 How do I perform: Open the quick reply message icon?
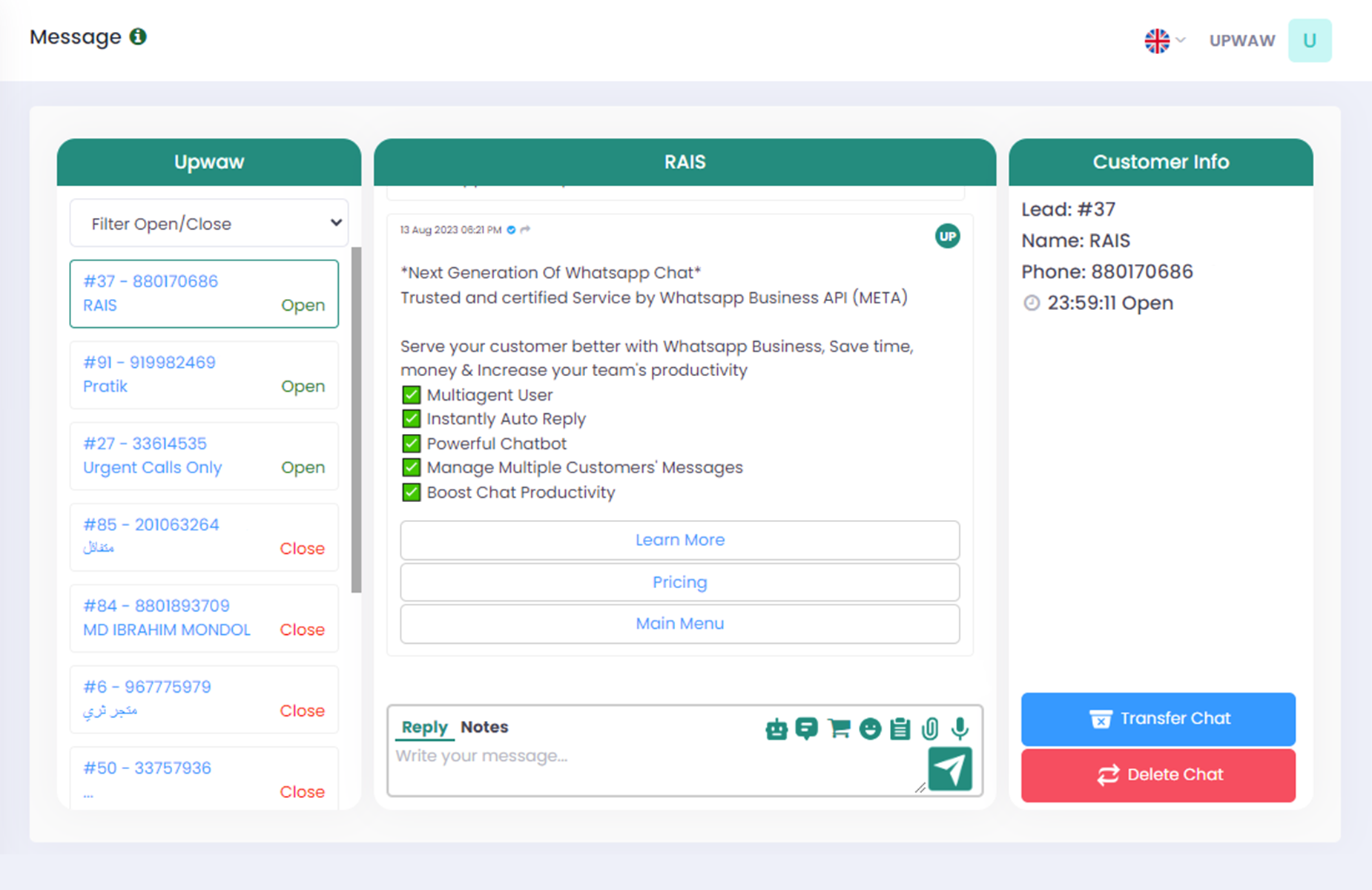806,729
